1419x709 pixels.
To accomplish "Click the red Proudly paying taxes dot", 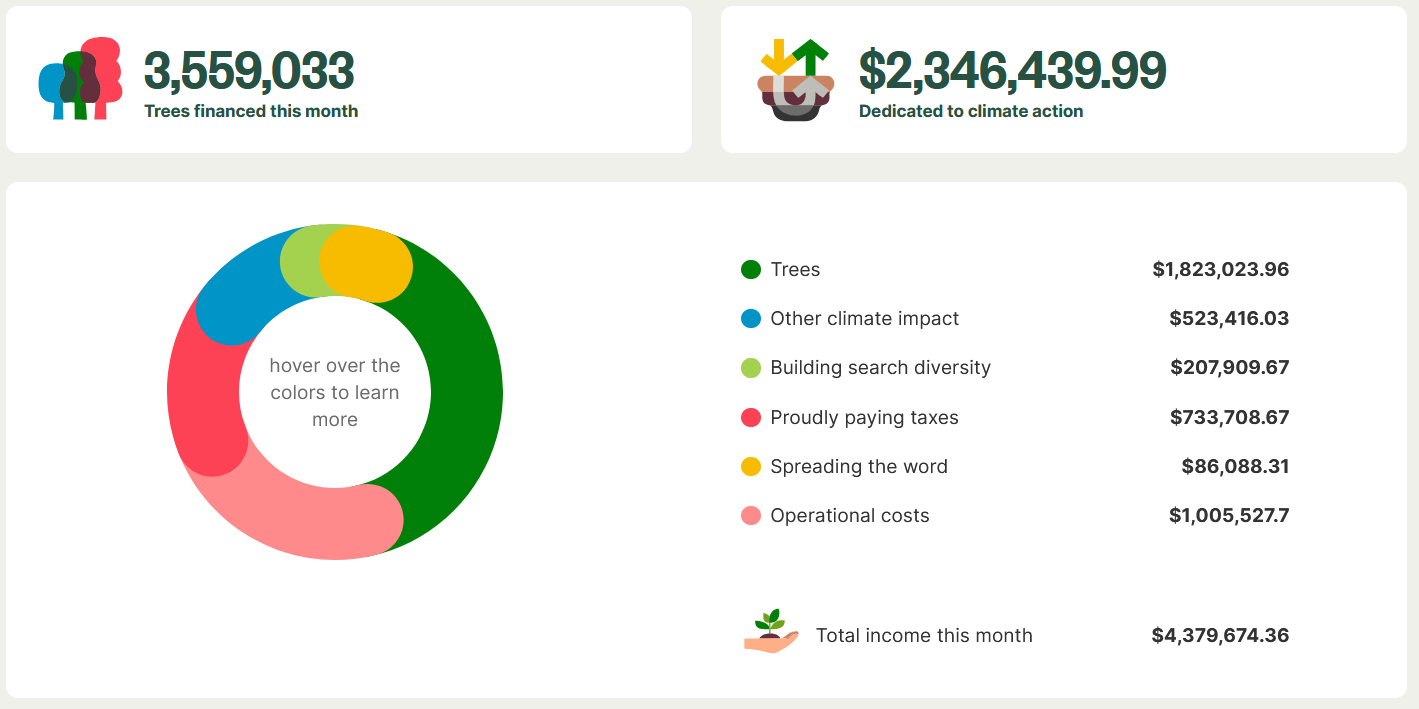I will point(751,417).
